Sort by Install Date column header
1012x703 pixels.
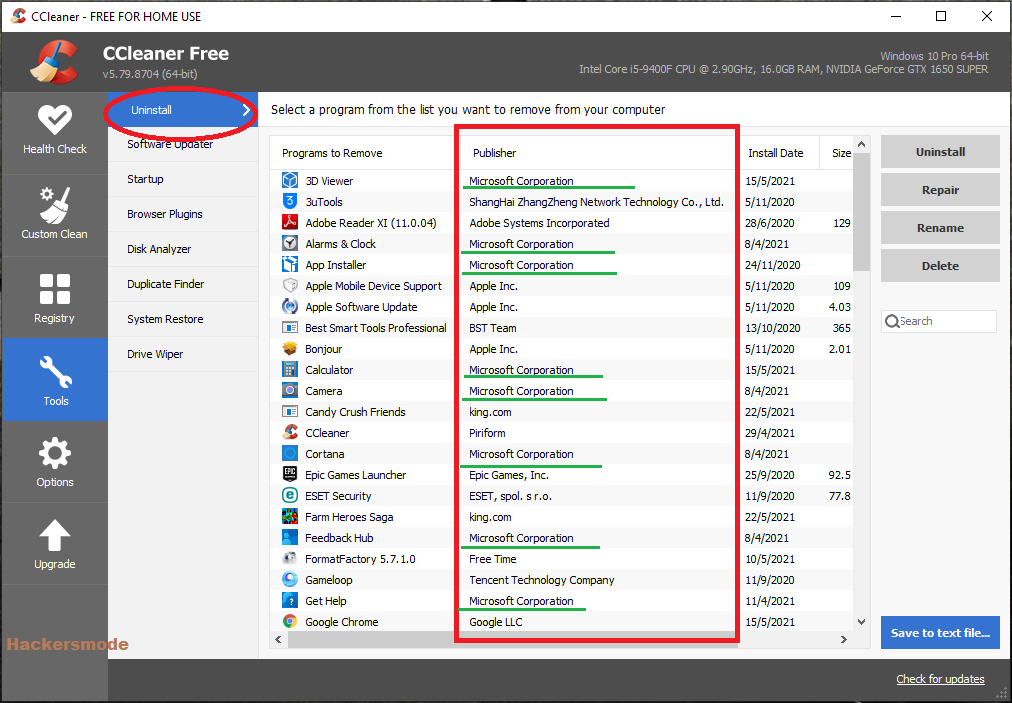click(780, 153)
